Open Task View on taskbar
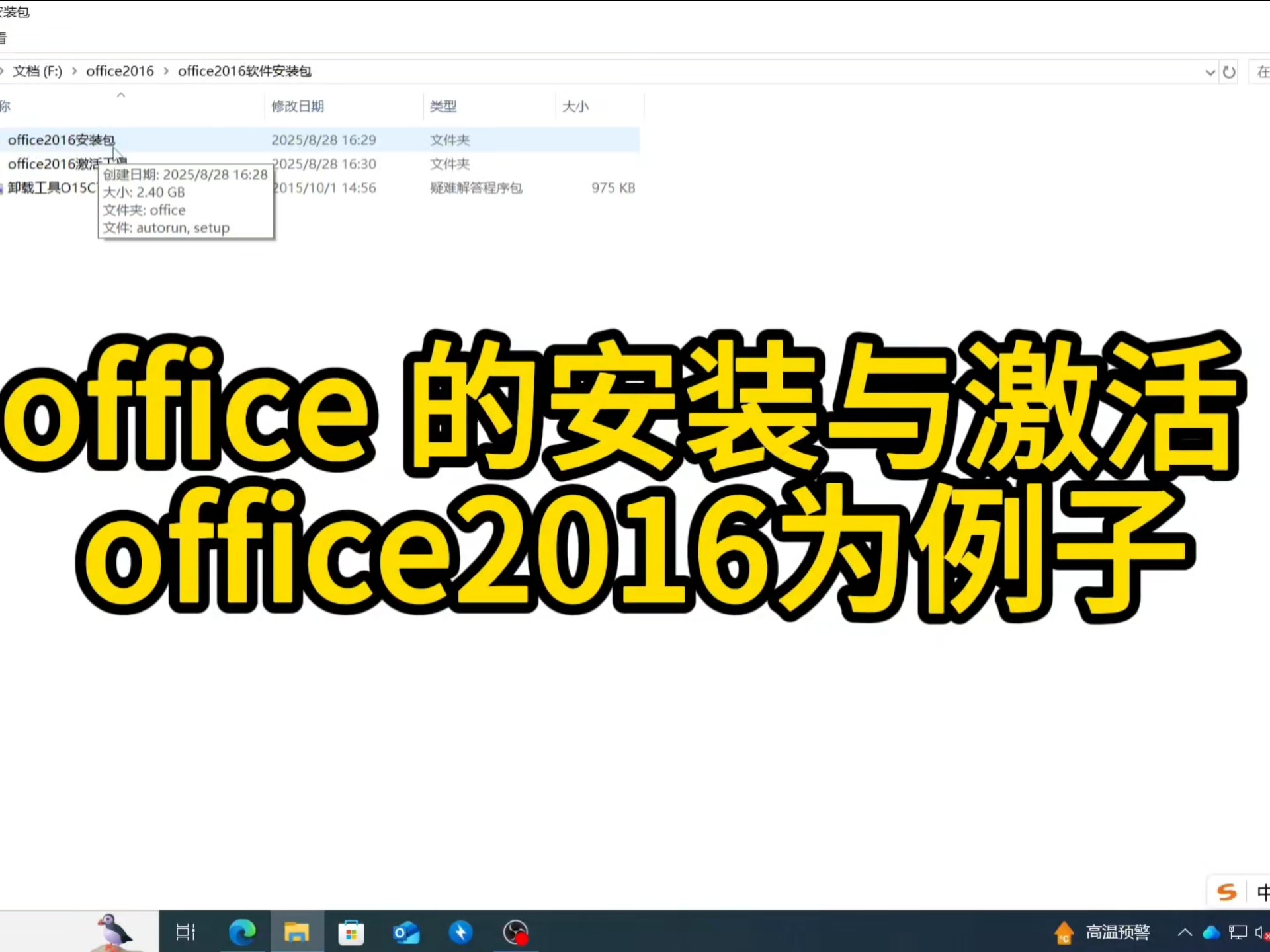The image size is (1270, 952). click(186, 932)
